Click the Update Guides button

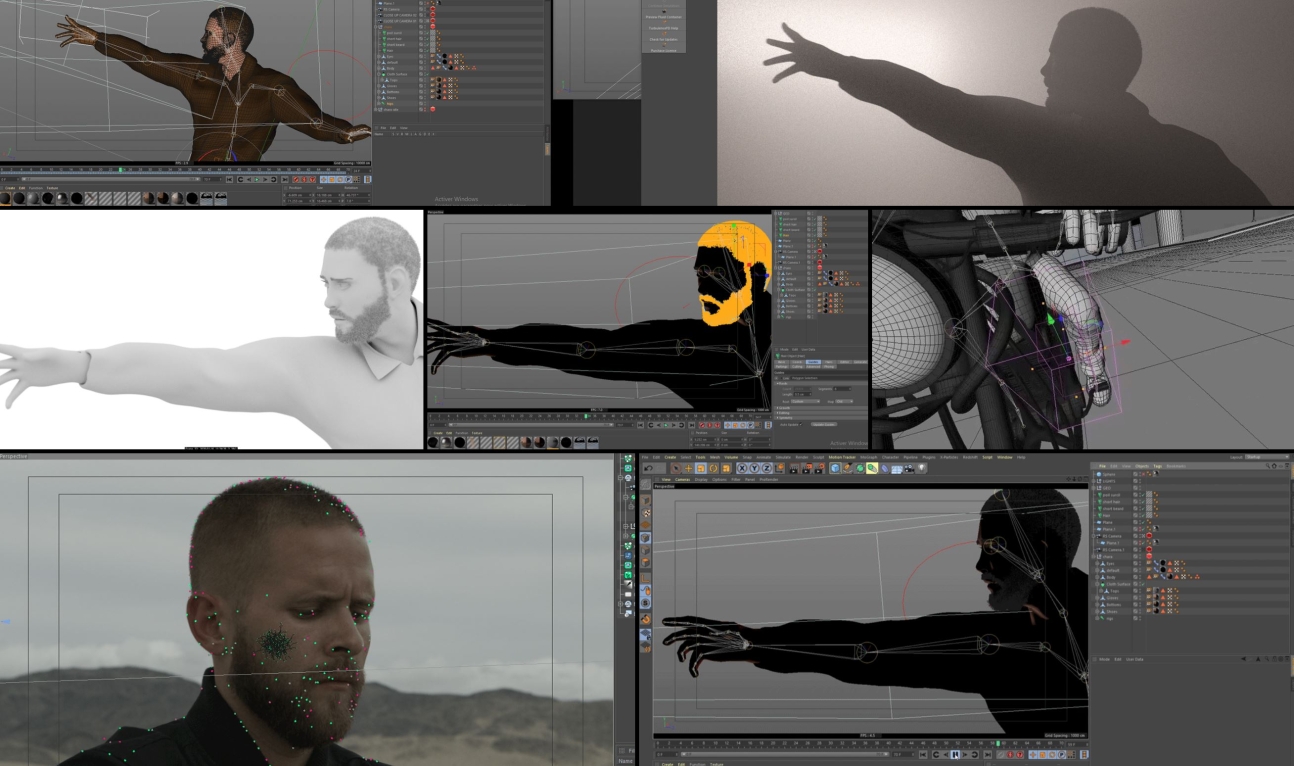(823, 424)
